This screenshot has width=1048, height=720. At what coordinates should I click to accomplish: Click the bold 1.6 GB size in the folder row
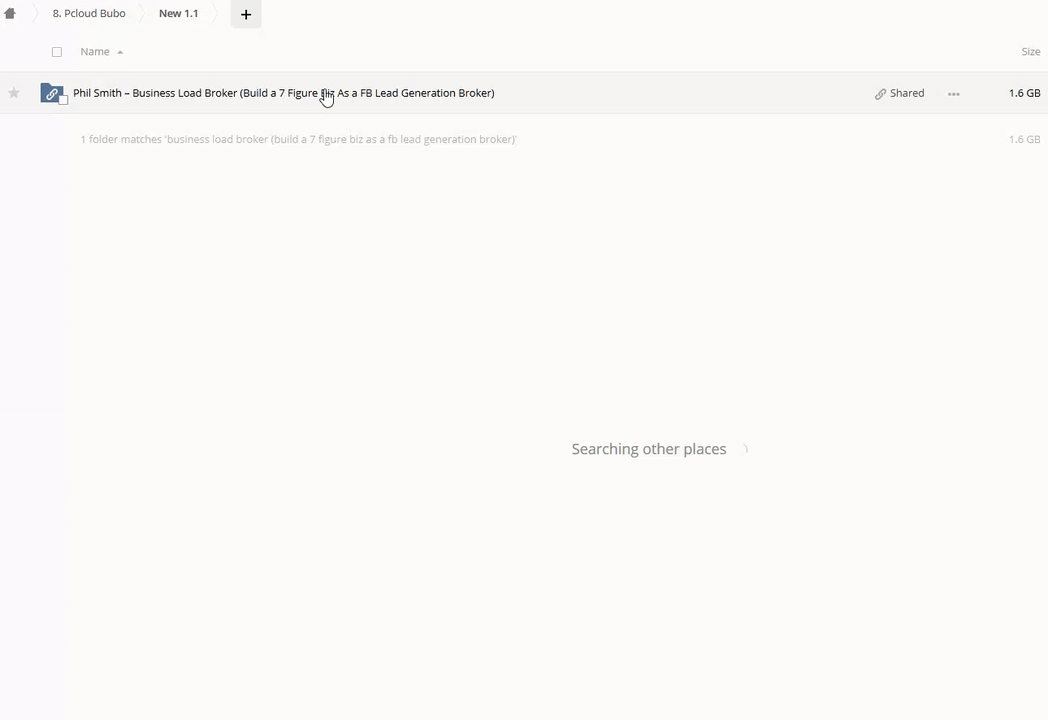(1024, 93)
